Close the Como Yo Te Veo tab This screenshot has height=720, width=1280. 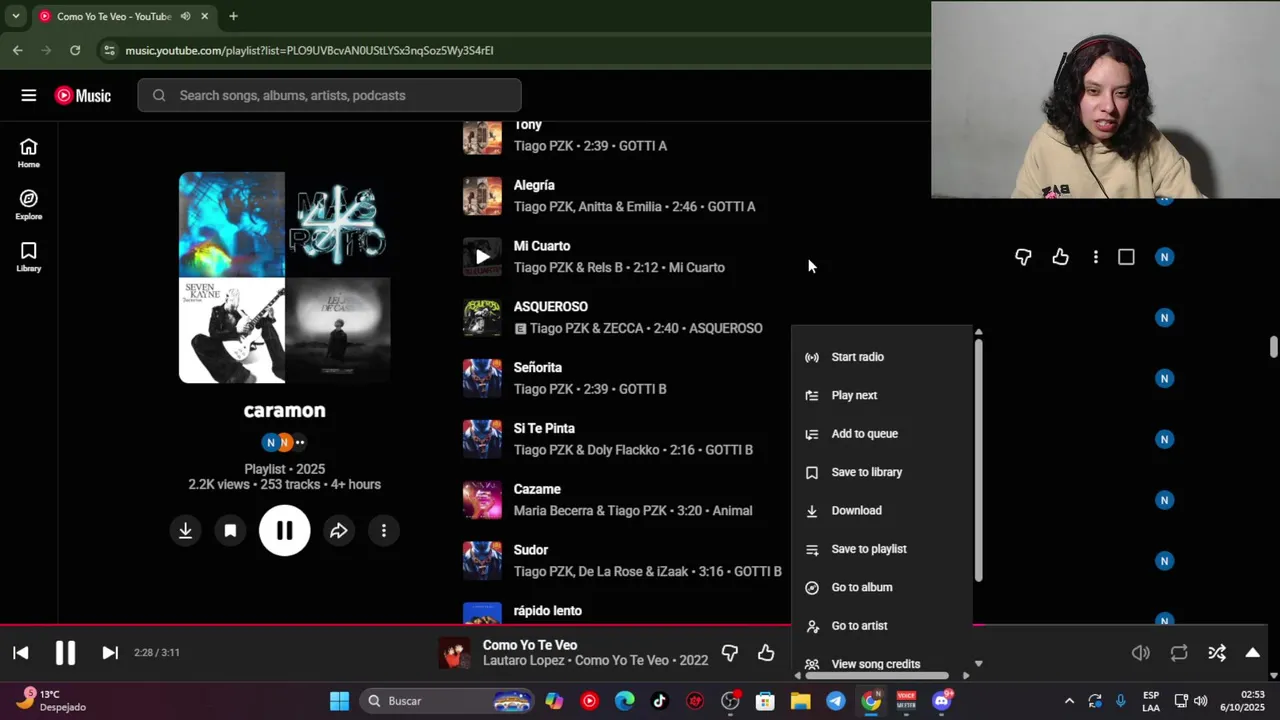tap(205, 16)
